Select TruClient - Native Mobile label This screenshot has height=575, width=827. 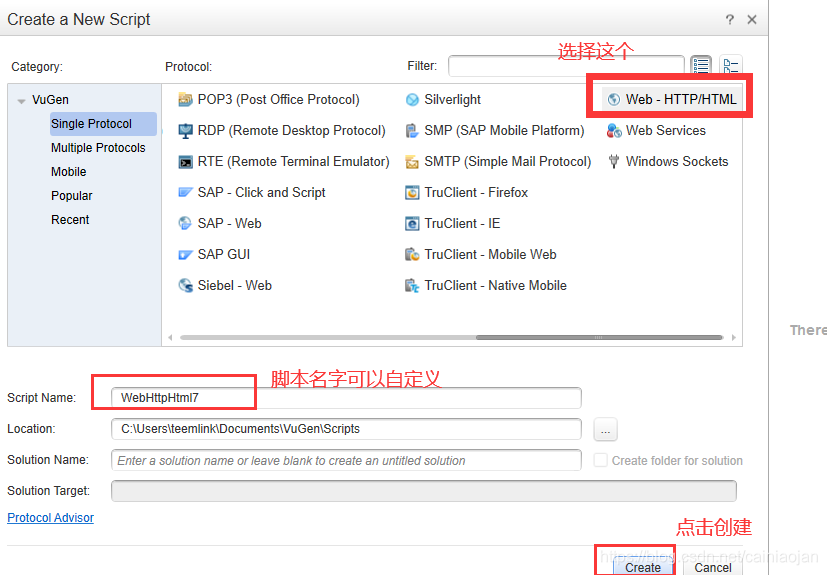pyautogui.click(x=496, y=285)
